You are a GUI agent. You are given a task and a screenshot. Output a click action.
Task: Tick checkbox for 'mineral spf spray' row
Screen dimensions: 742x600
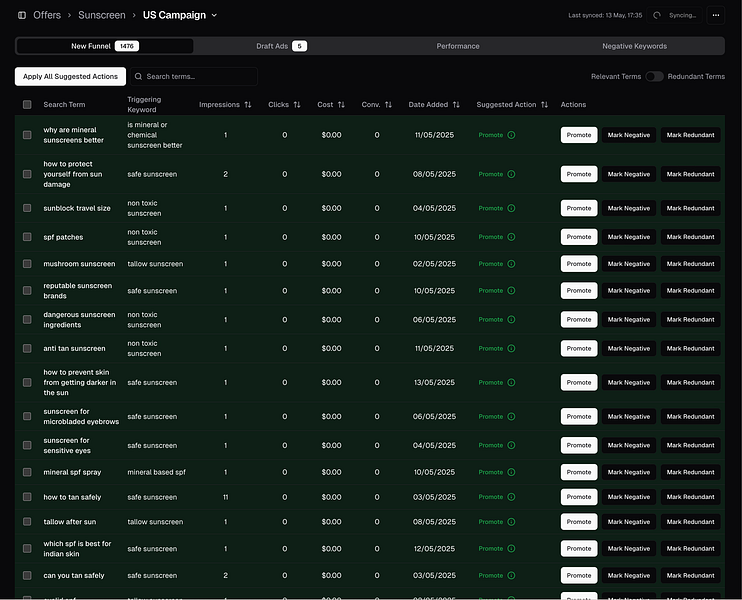point(27,472)
